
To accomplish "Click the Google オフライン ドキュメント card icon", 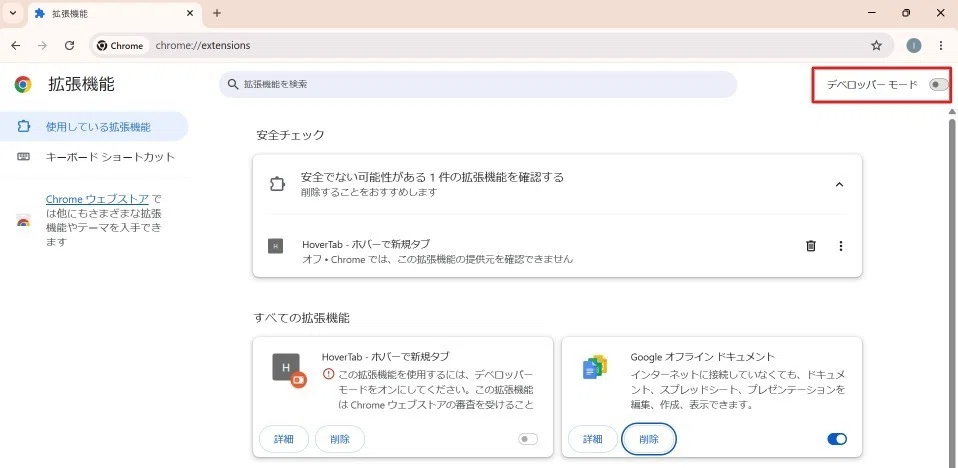I will click(595, 367).
